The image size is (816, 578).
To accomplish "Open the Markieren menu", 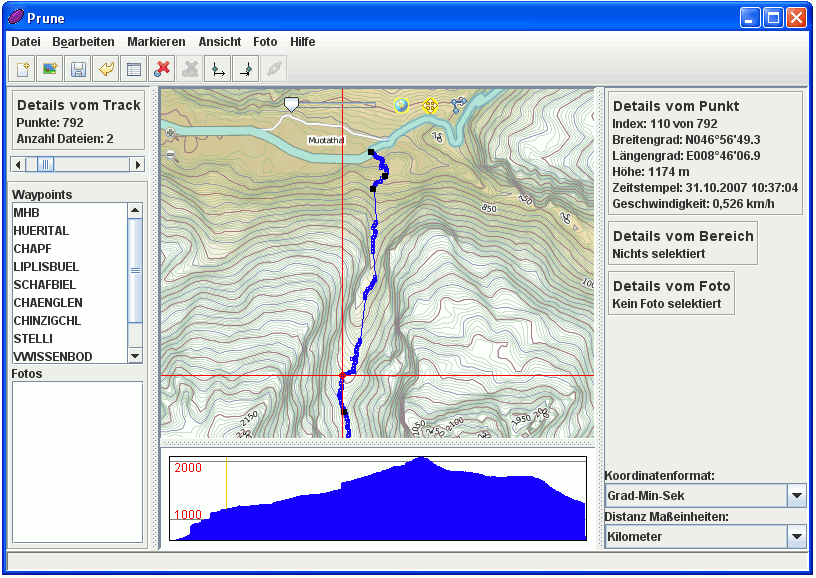I will coord(156,42).
